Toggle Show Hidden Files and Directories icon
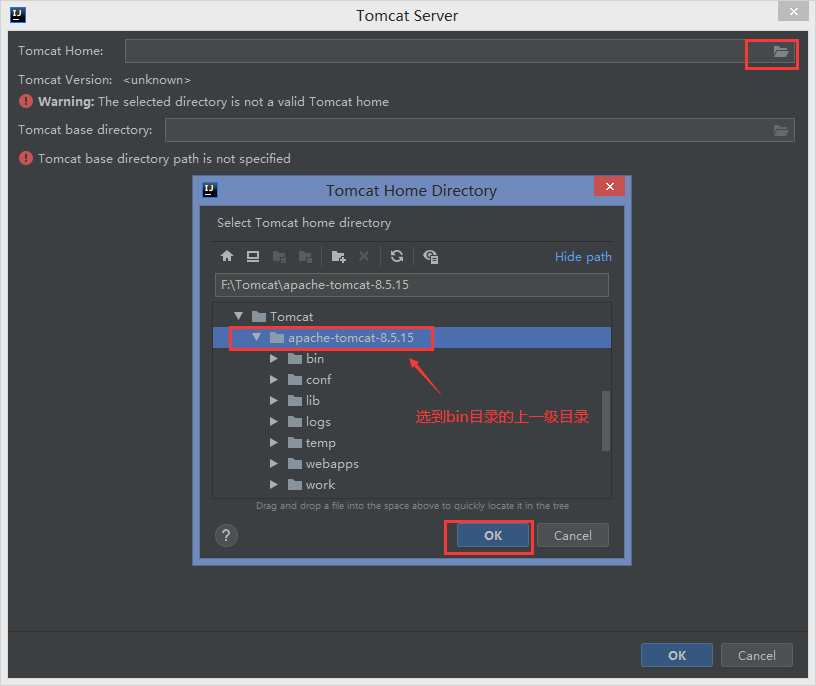Screen dimensions: 816x686 click(x=430, y=256)
